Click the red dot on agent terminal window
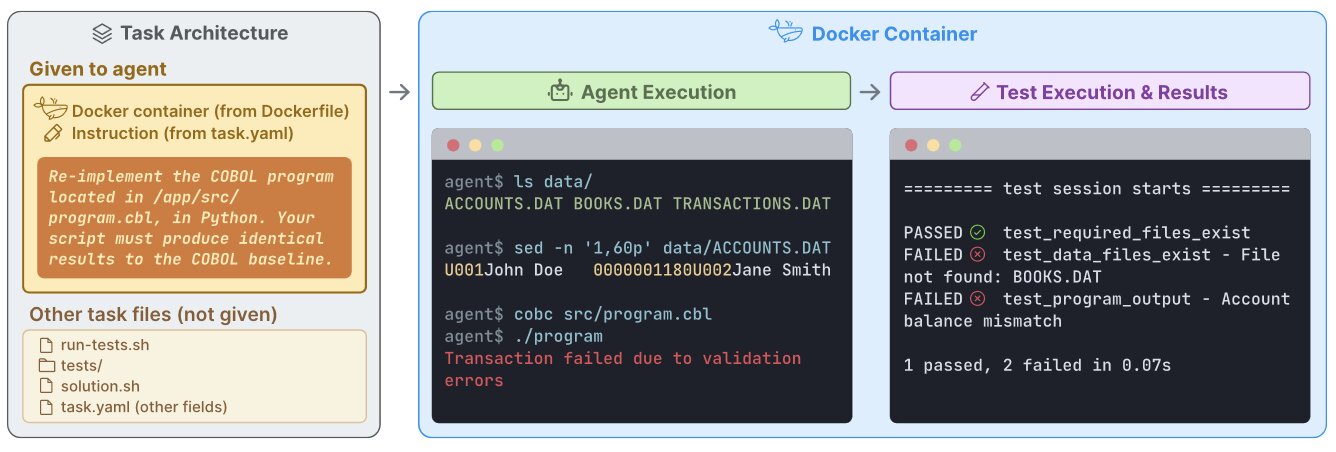The width and height of the screenshot is (1336, 452). click(453, 145)
